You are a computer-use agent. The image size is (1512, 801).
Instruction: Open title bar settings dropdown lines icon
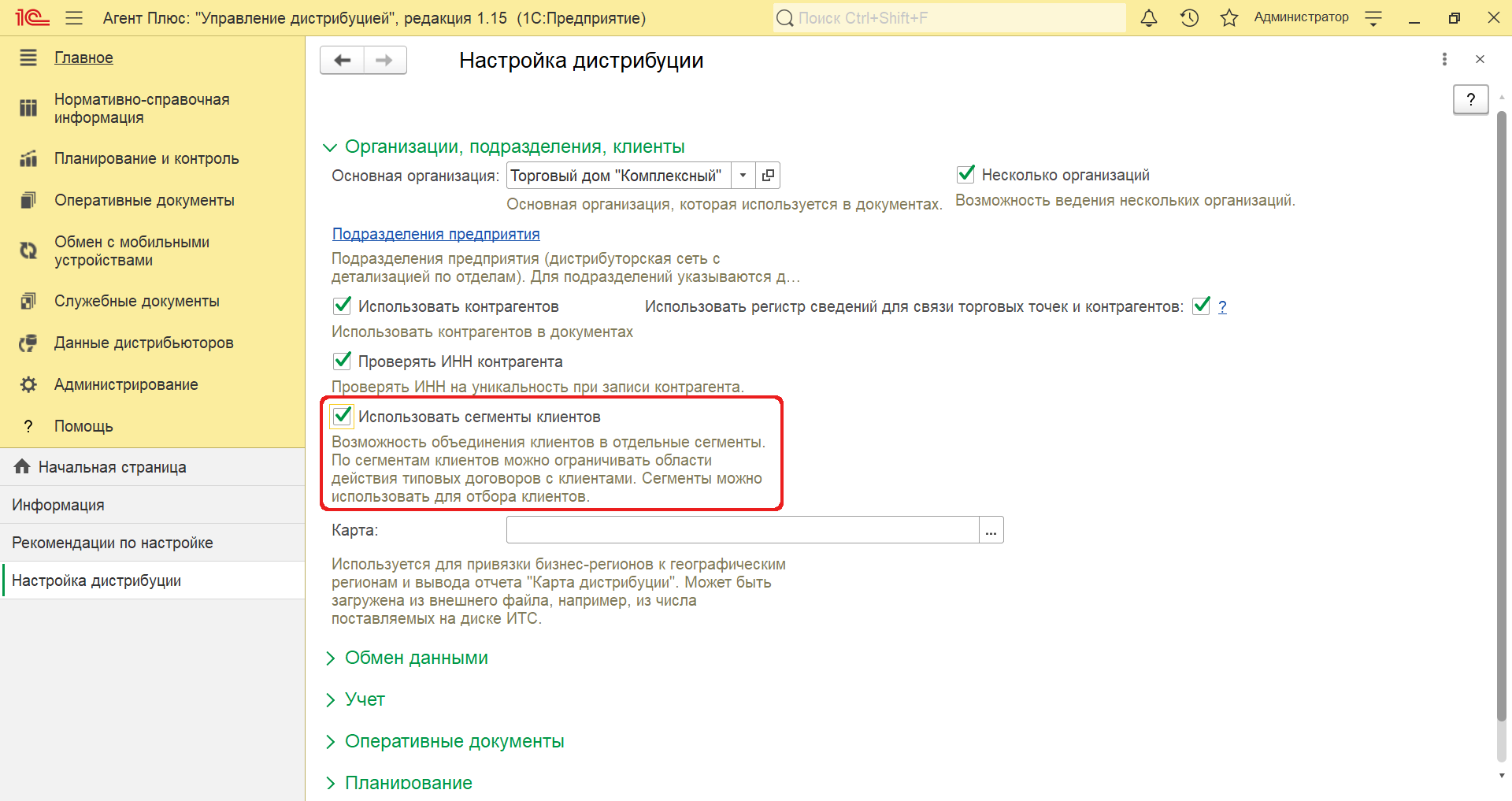coord(1373,17)
